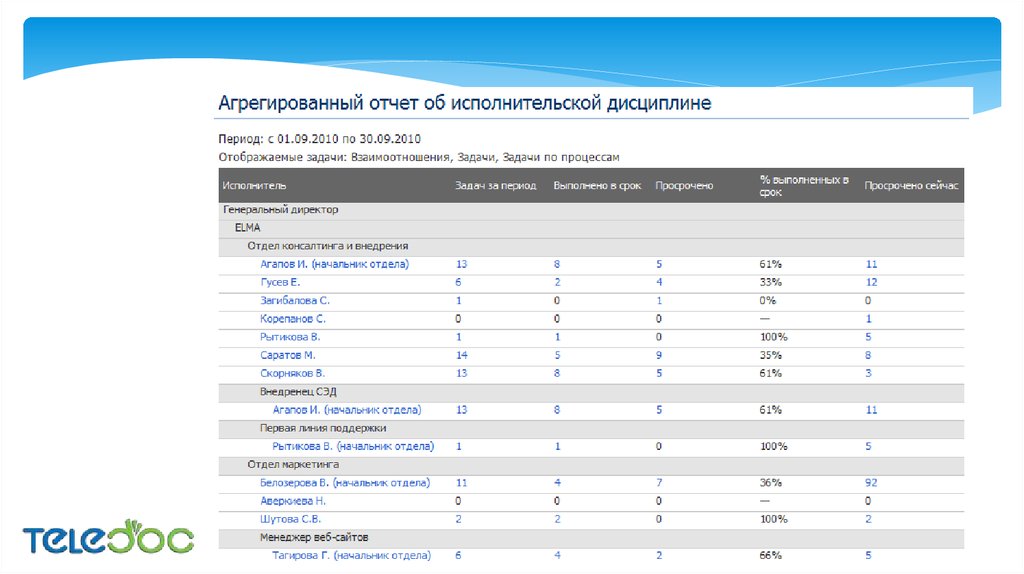Open the Гусев Е. employee link

tap(280, 283)
